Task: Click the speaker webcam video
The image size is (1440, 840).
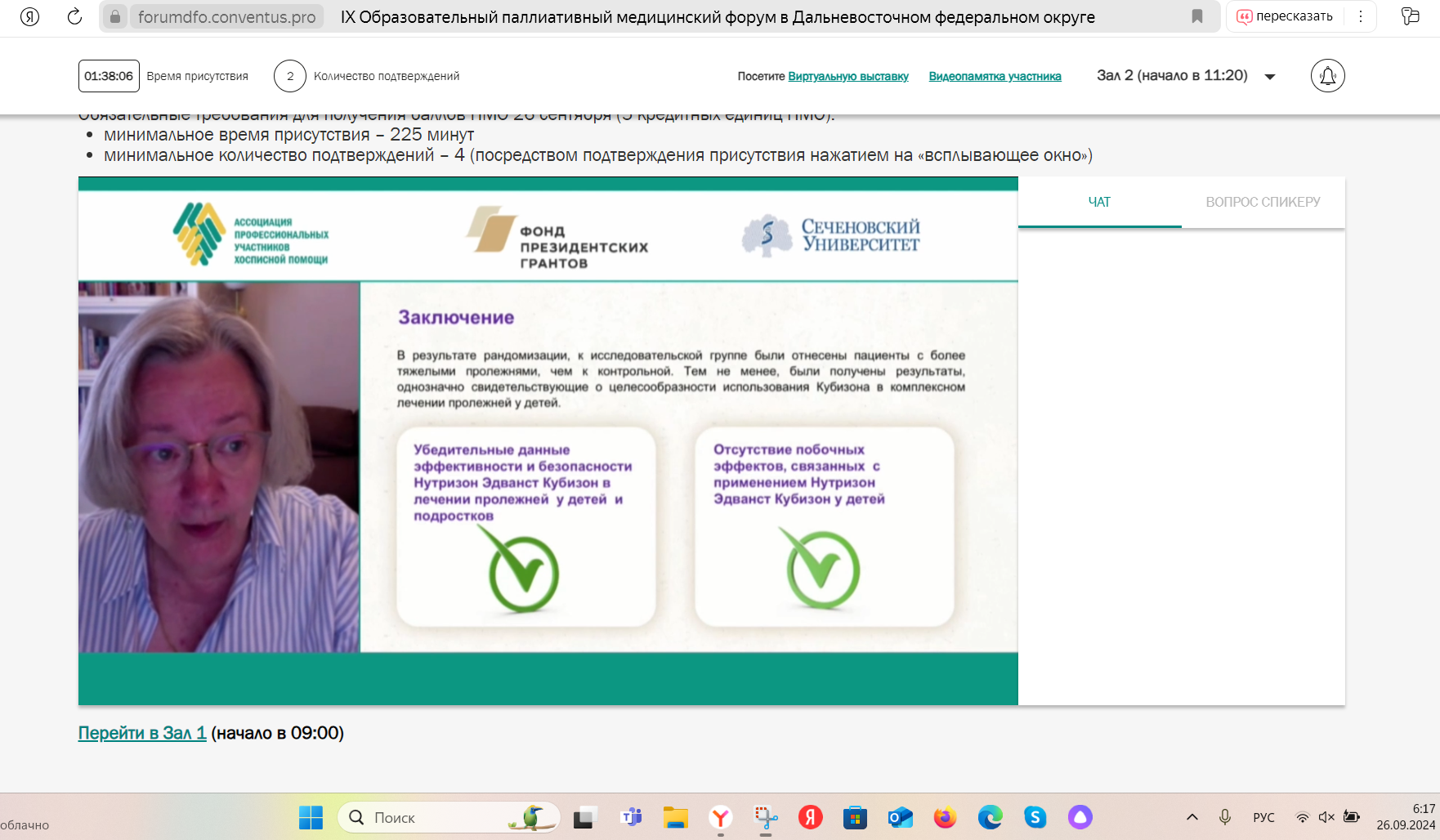Action: pyautogui.click(x=219, y=467)
